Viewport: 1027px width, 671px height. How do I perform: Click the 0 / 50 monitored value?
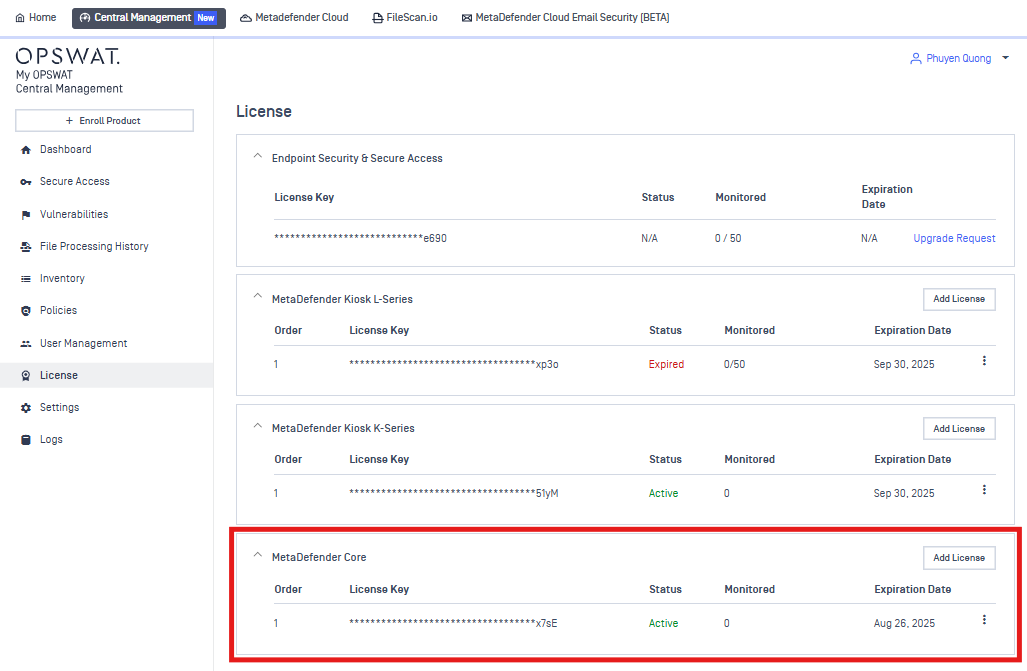[728, 239]
